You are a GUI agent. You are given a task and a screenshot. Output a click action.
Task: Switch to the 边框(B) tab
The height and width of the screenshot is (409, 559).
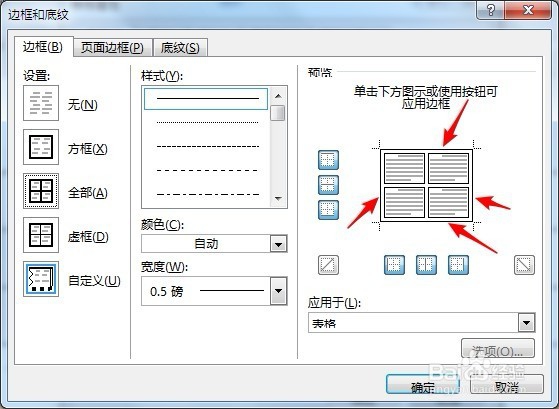pos(43,47)
